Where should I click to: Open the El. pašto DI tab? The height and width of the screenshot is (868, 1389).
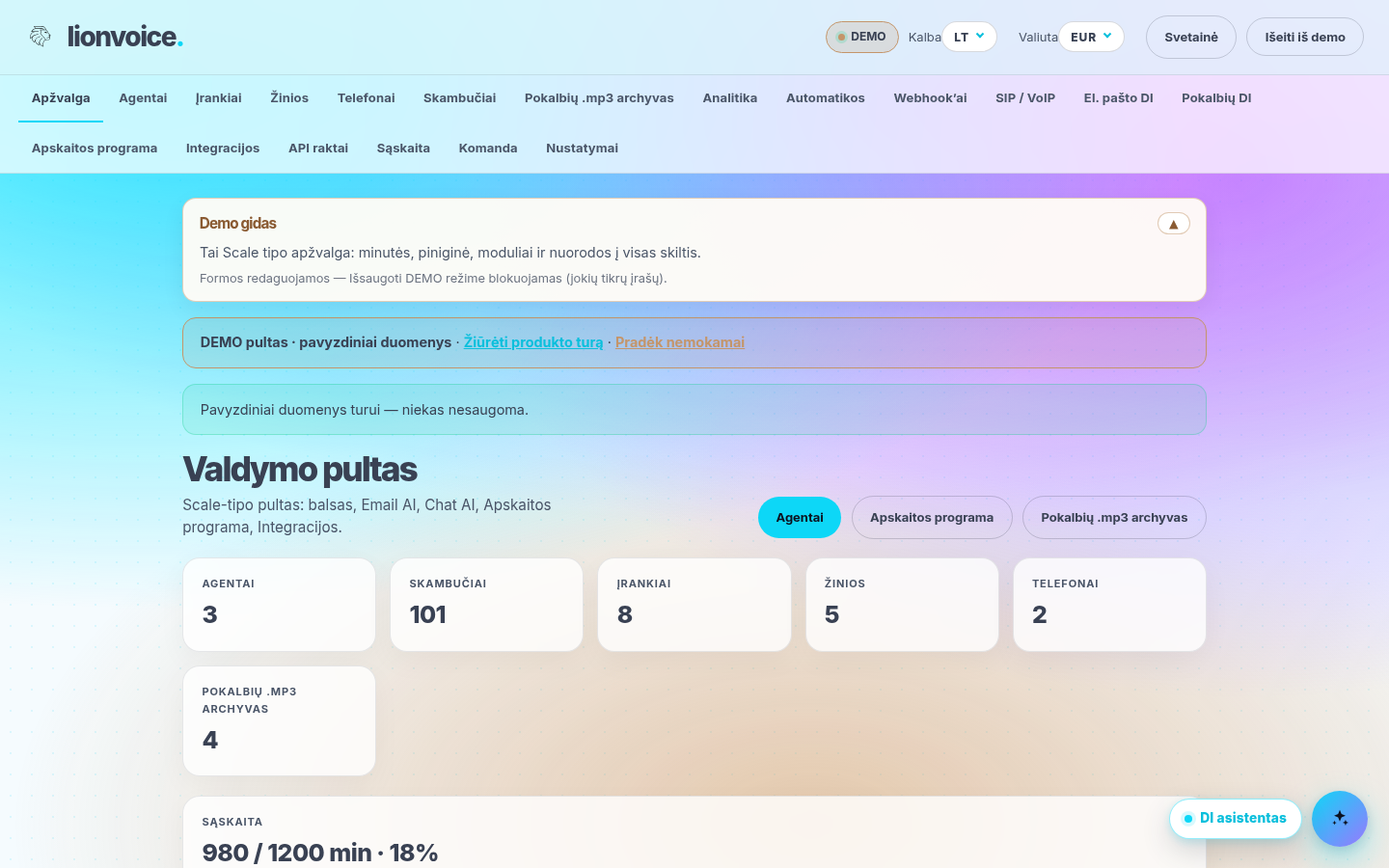click(1119, 98)
